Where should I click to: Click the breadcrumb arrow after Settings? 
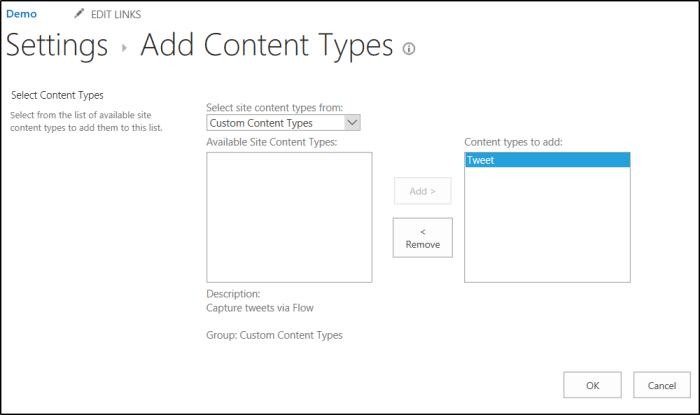[124, 48]
